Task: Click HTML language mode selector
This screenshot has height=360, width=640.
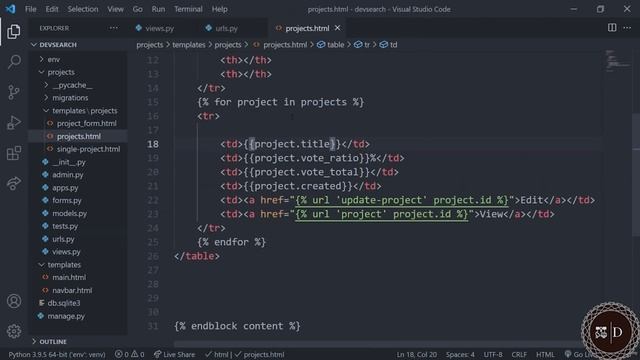Action: pos(545,354)
